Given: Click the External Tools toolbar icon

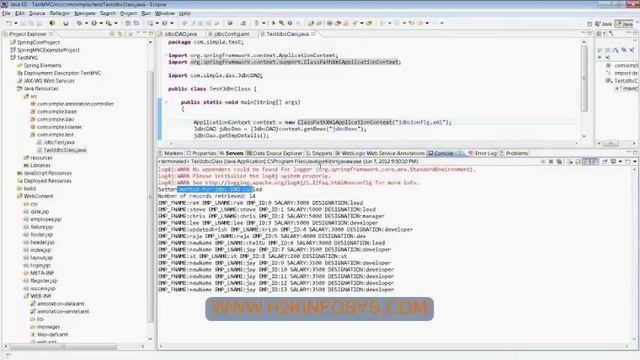Looking at the screenshot, I should point(109,23).
